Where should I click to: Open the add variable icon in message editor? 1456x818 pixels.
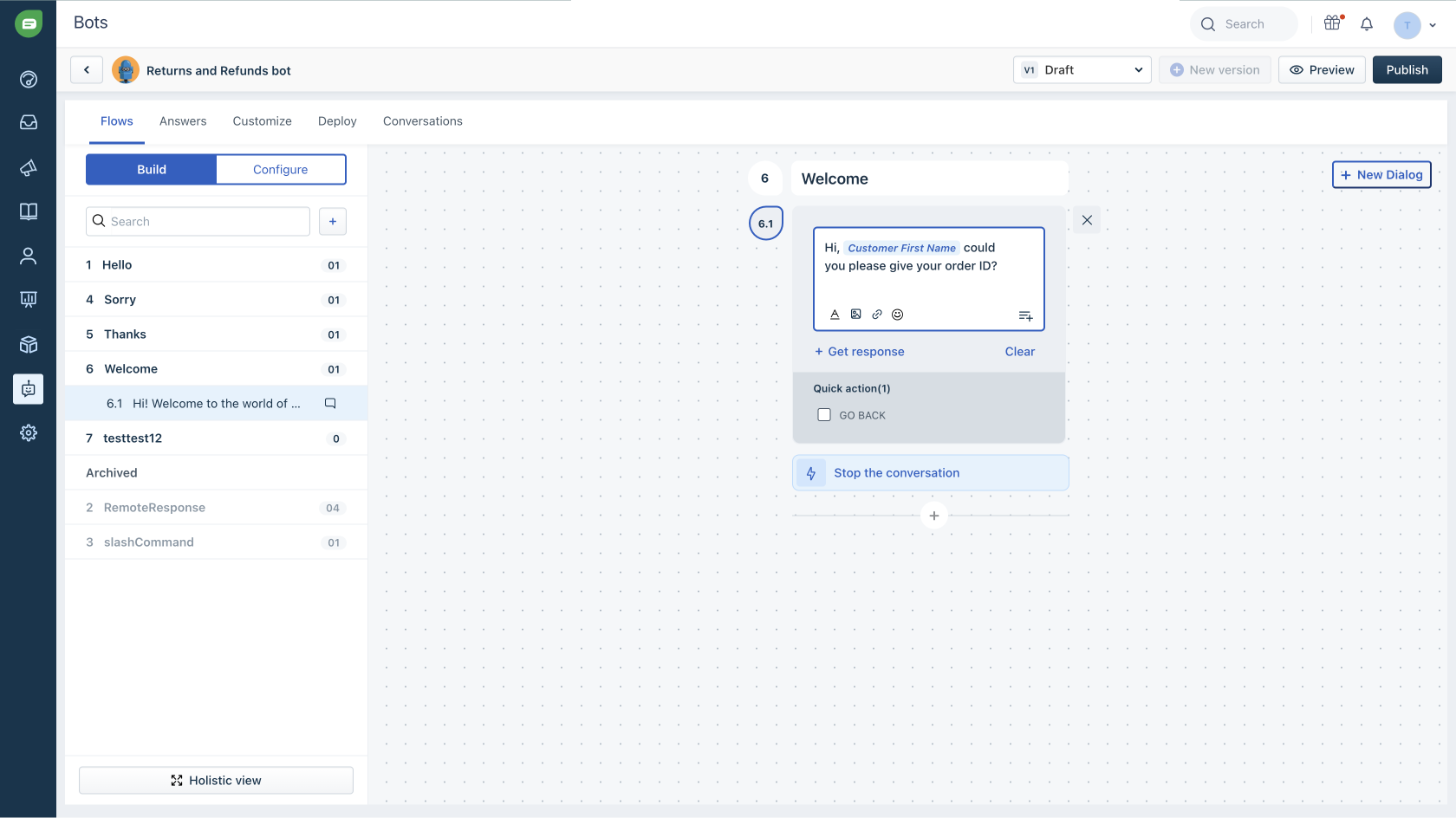tap(1025, 315)
